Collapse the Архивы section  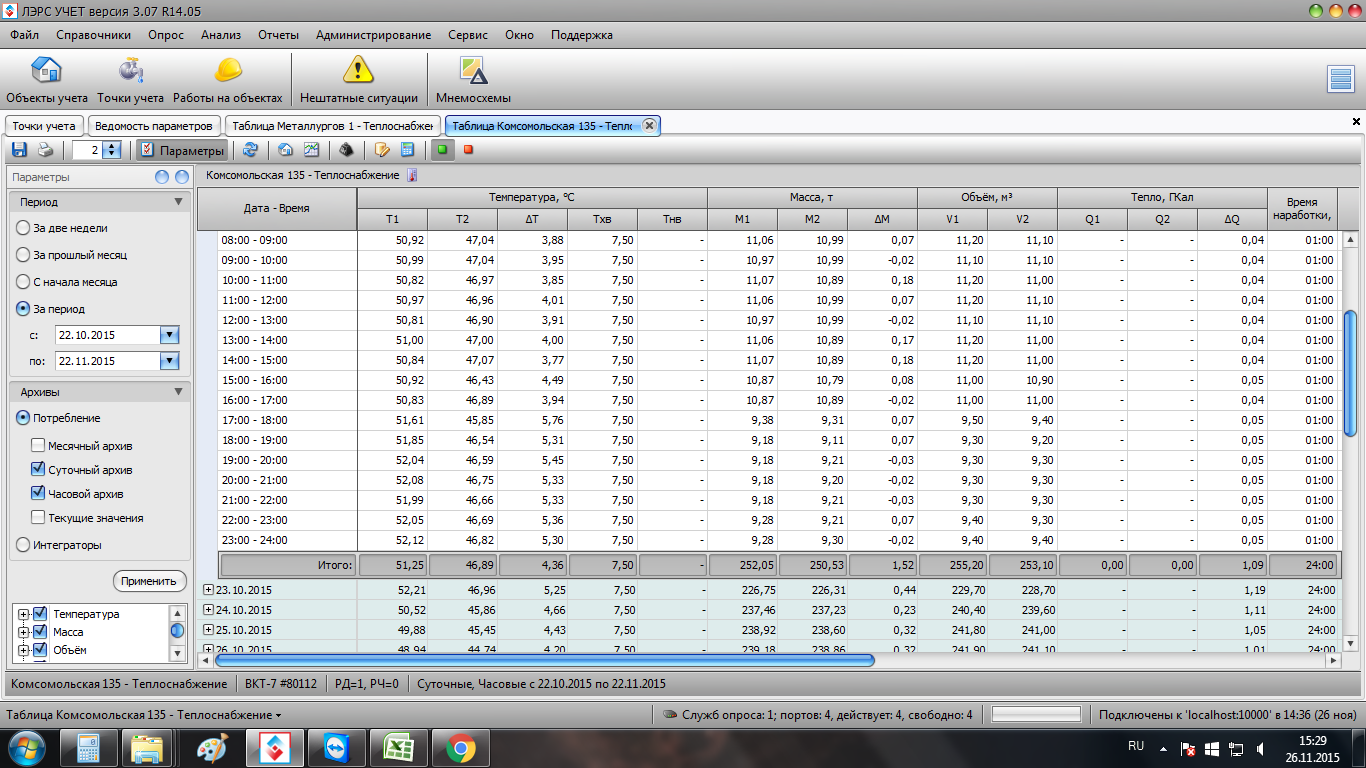tap(178, 392)
